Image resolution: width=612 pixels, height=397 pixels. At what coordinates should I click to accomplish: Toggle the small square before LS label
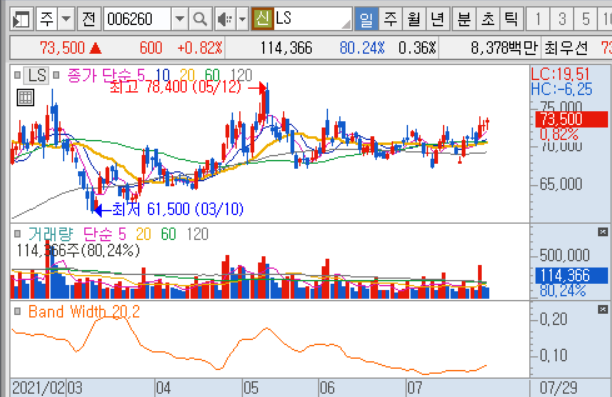(17, 75)
